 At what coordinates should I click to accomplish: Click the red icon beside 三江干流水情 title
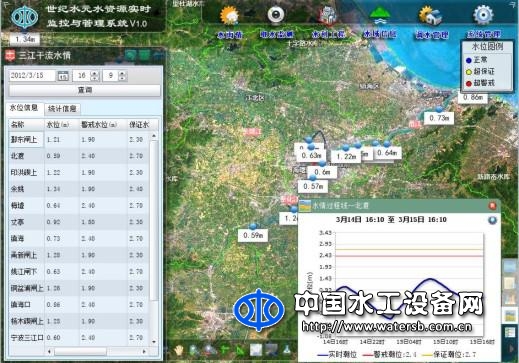pyautogui.click(x=10, y=55)
